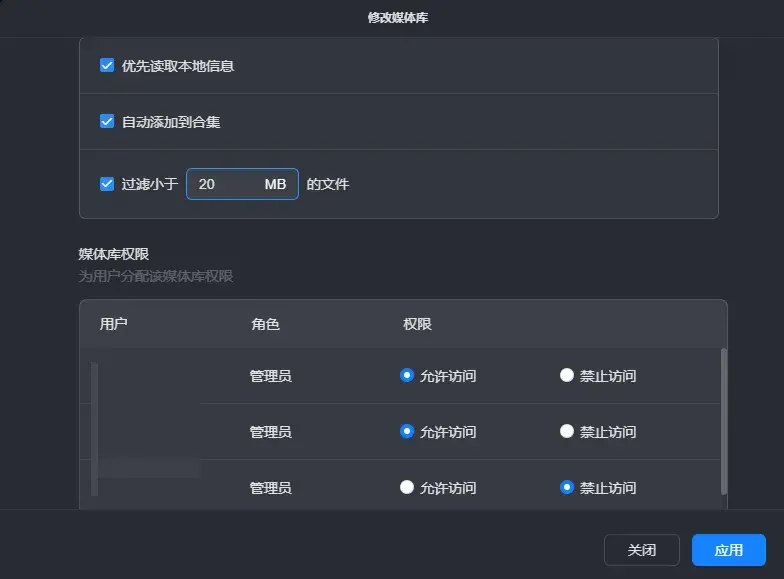The image size is (784, 579).
Task: Click the blue 应用 button
Action: coord(728,550)
